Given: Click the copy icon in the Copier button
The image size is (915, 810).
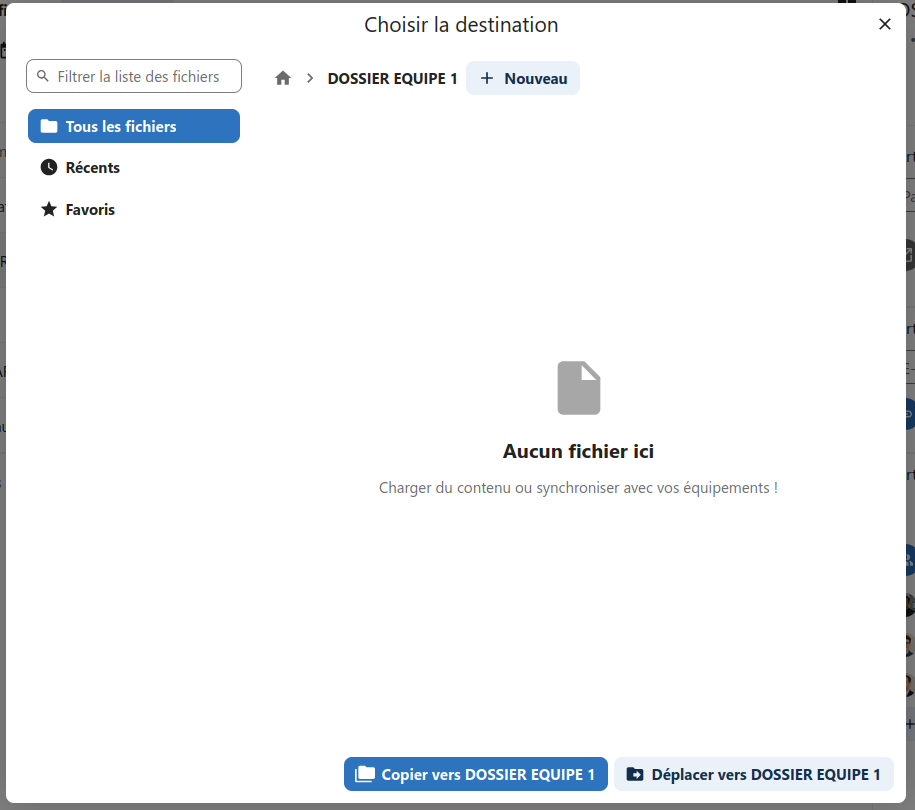Looking at the screenshot, I should (x=365, y=774).
